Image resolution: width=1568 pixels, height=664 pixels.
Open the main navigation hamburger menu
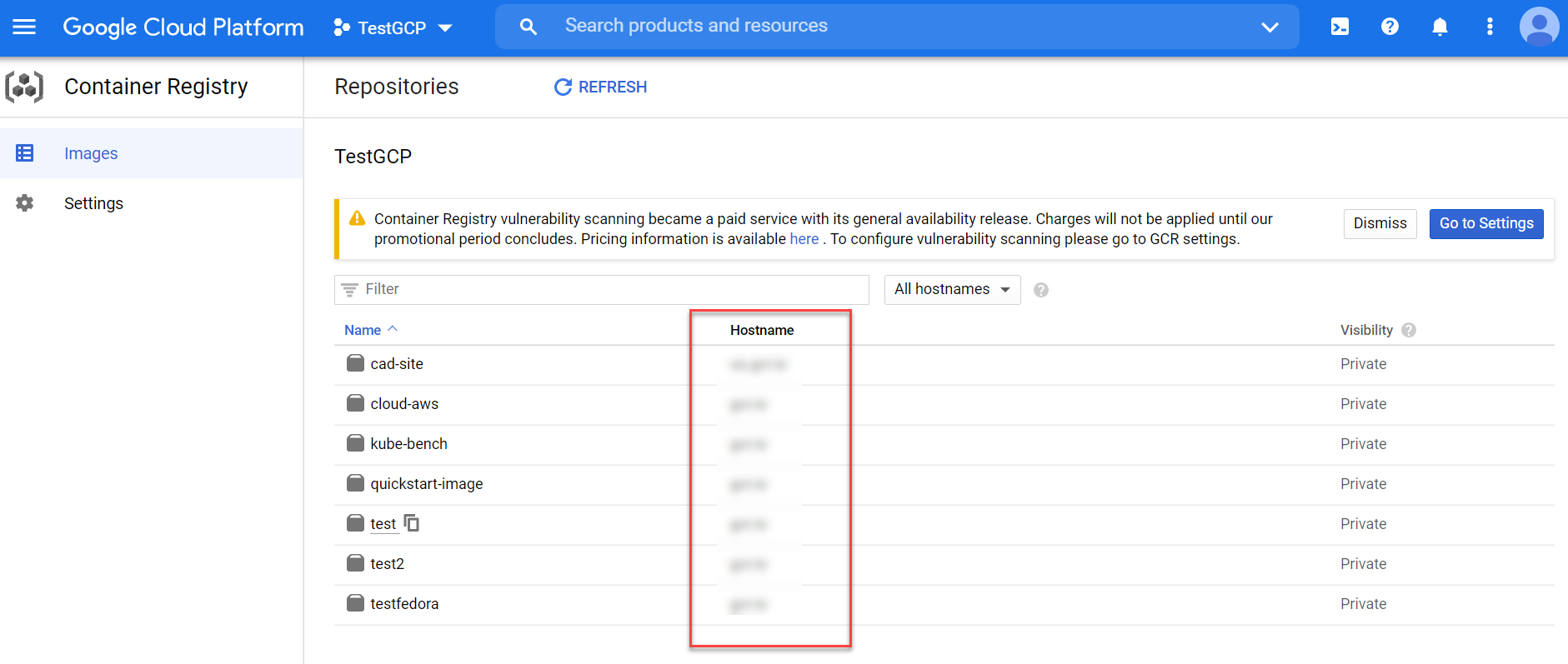tap(24, 27)
